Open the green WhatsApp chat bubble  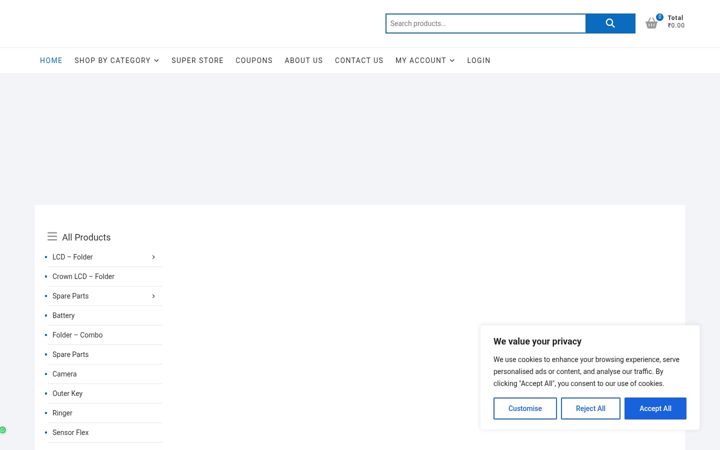tap(3, 430)
